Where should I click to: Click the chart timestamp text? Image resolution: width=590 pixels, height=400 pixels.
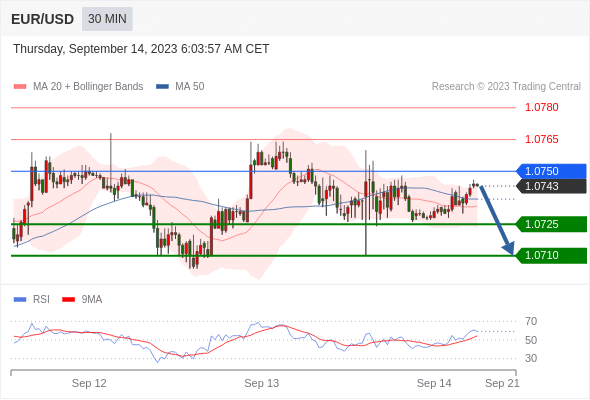pos(141,49)
